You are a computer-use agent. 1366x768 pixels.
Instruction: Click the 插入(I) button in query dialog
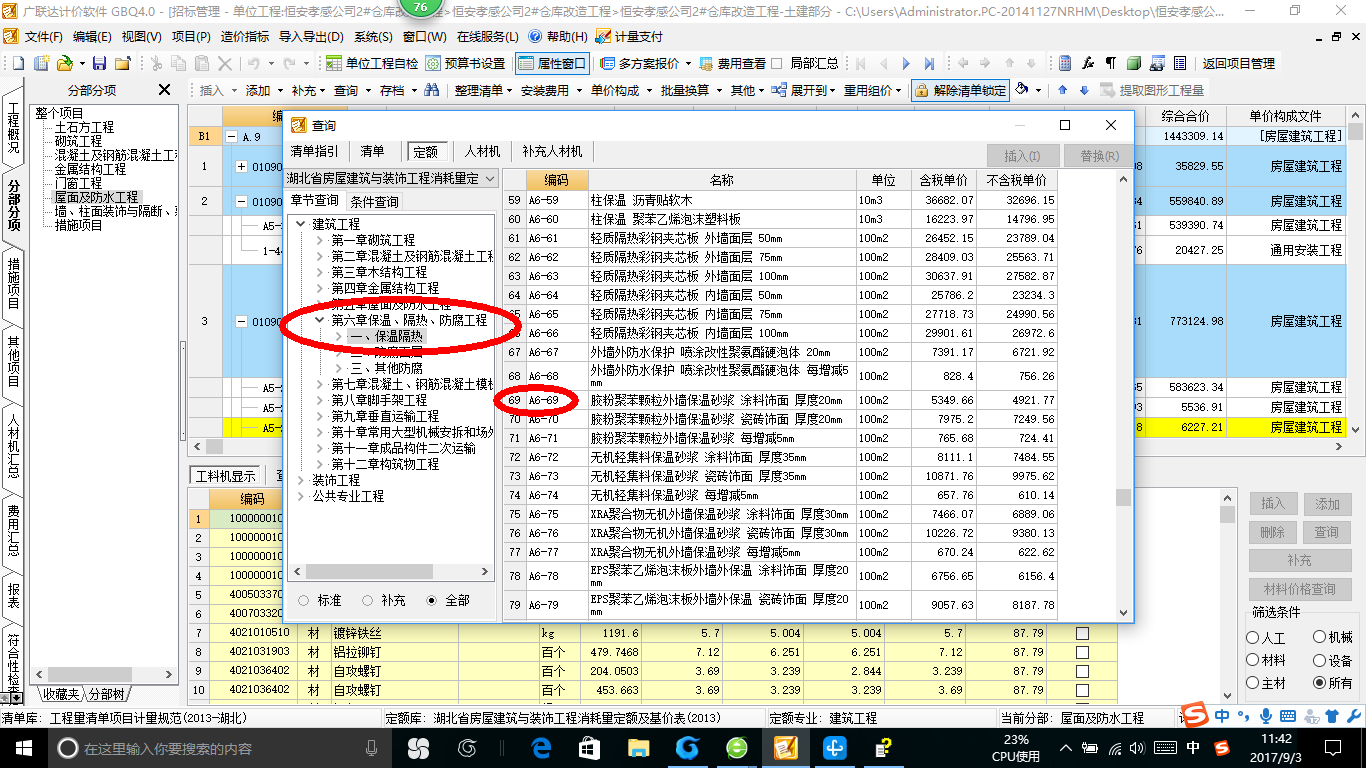tap(1022, 156)
